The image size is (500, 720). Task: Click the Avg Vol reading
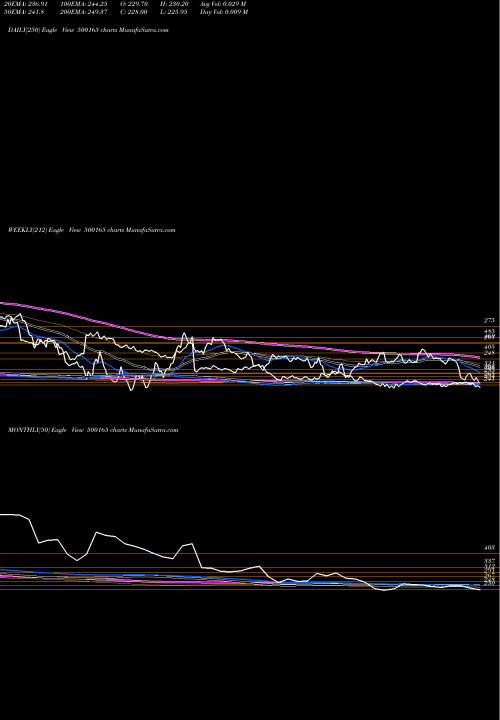click(x=223, y=4)
